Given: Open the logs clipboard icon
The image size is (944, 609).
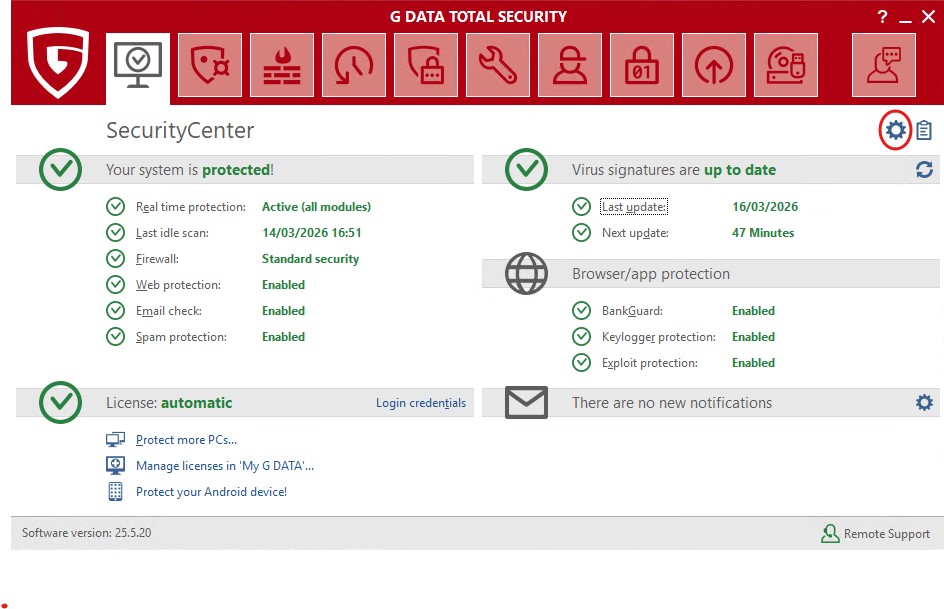Looking at the screenshot, I should [924, 130].
